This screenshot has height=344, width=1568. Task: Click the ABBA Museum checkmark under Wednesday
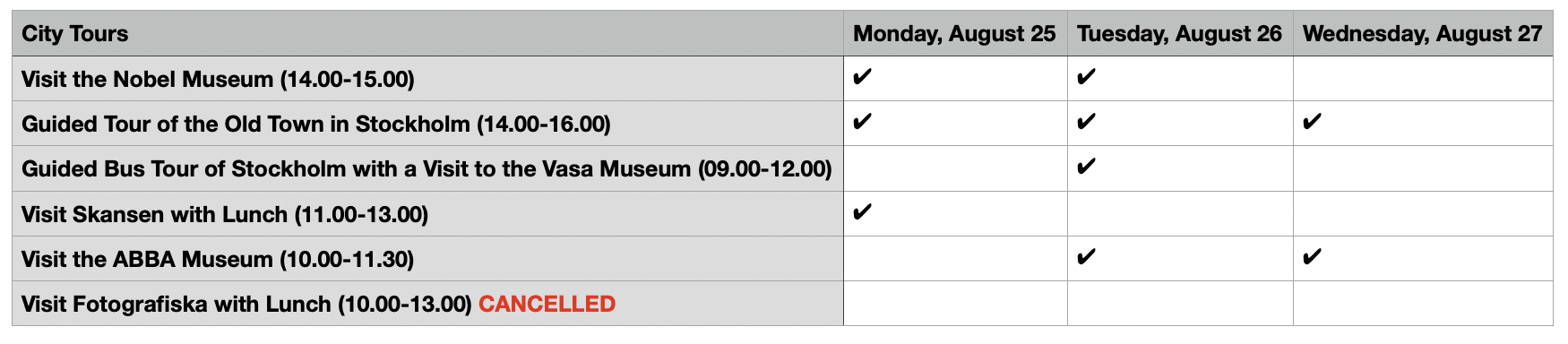coord(1312,258)
